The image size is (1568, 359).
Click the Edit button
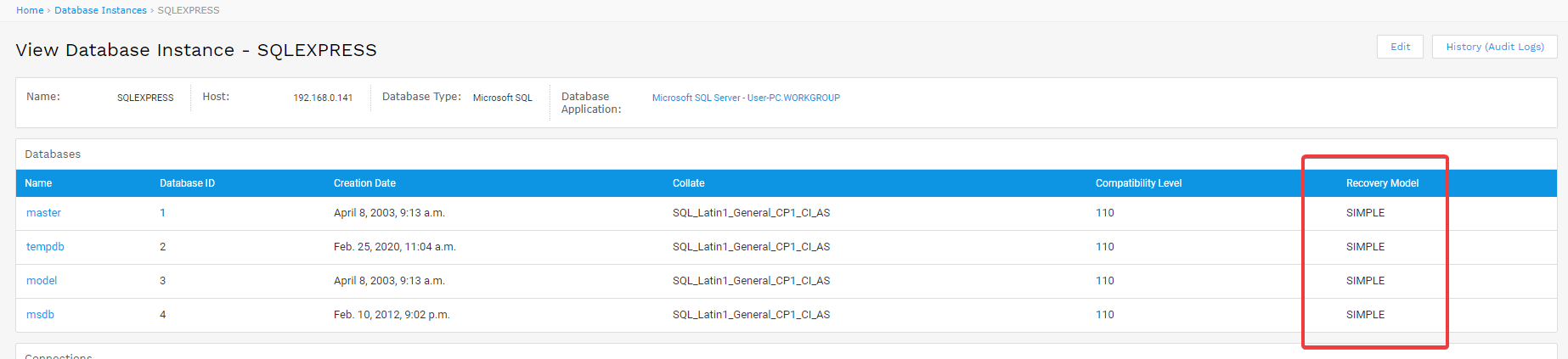click(1400, 47)
